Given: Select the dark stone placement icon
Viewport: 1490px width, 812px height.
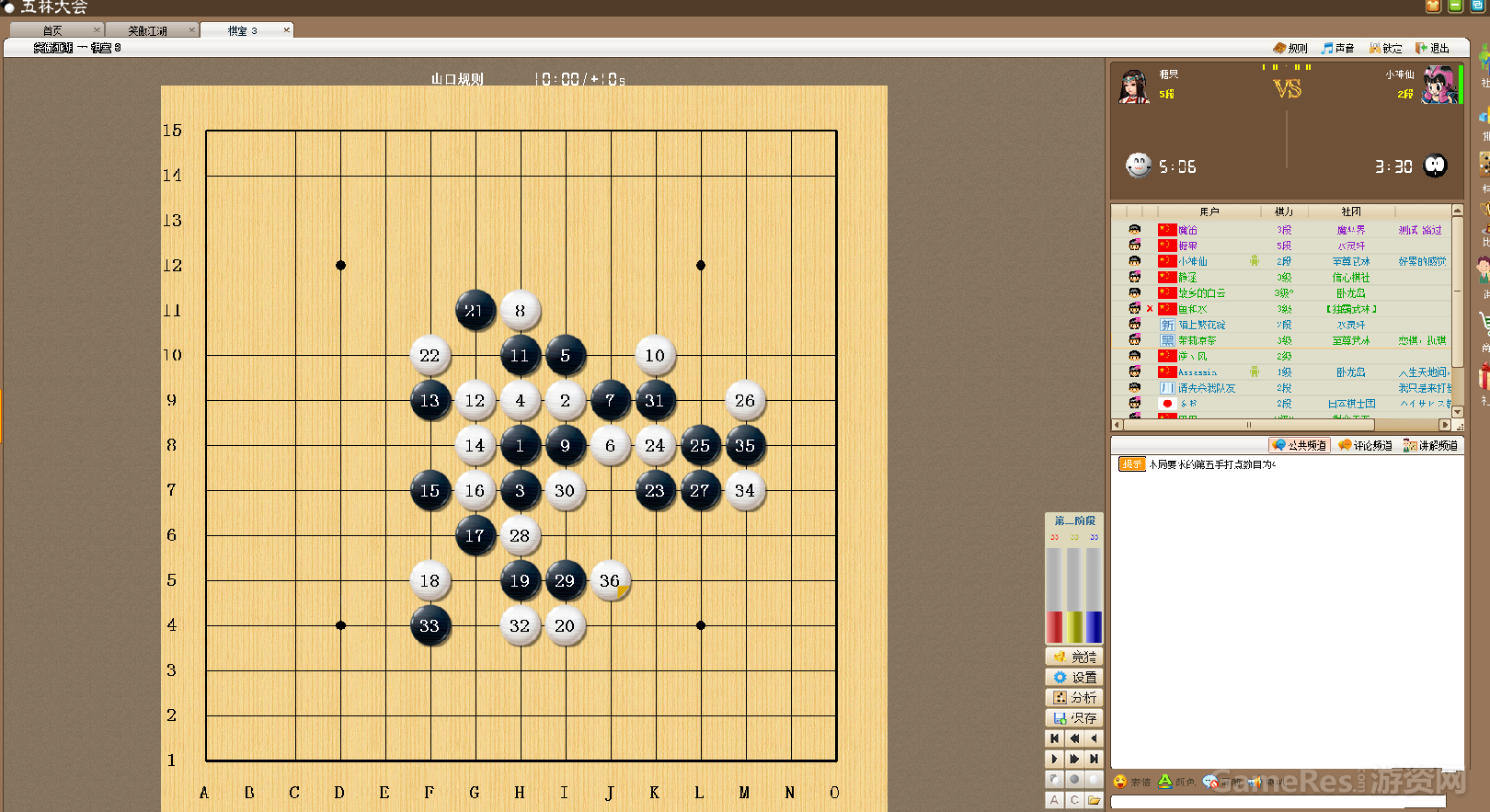Looking at the screenshot, I should click(1074, 779).
